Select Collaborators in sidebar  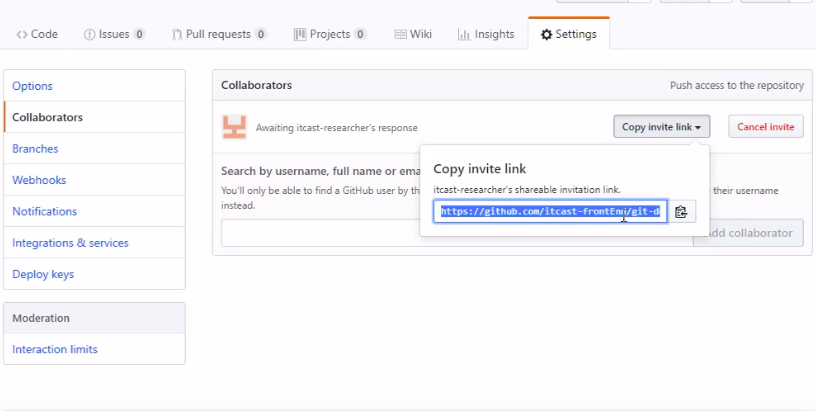(x=94, y=117)
